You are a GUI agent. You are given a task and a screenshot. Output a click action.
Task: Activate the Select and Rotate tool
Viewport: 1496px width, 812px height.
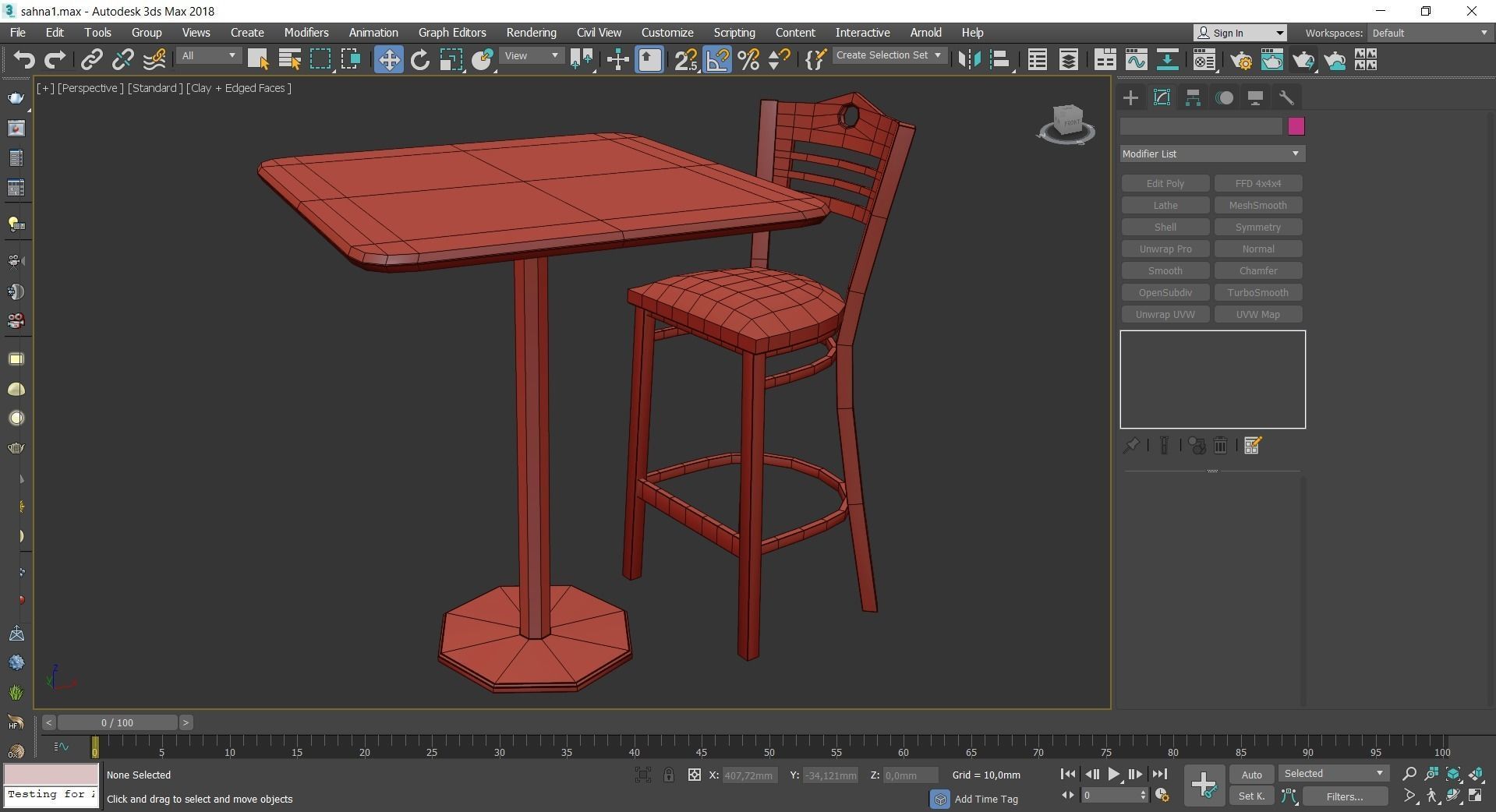point(420,60)
